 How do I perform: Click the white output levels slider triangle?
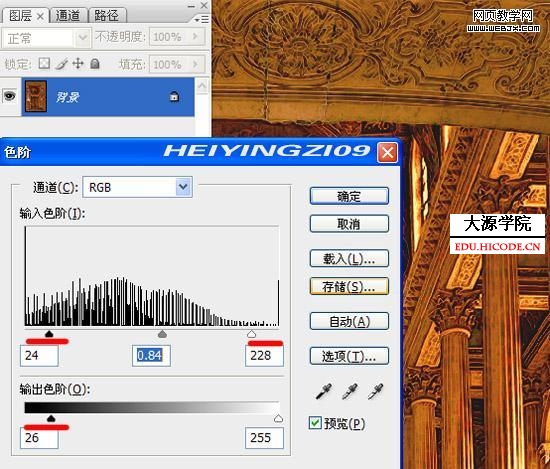(278, 418)
